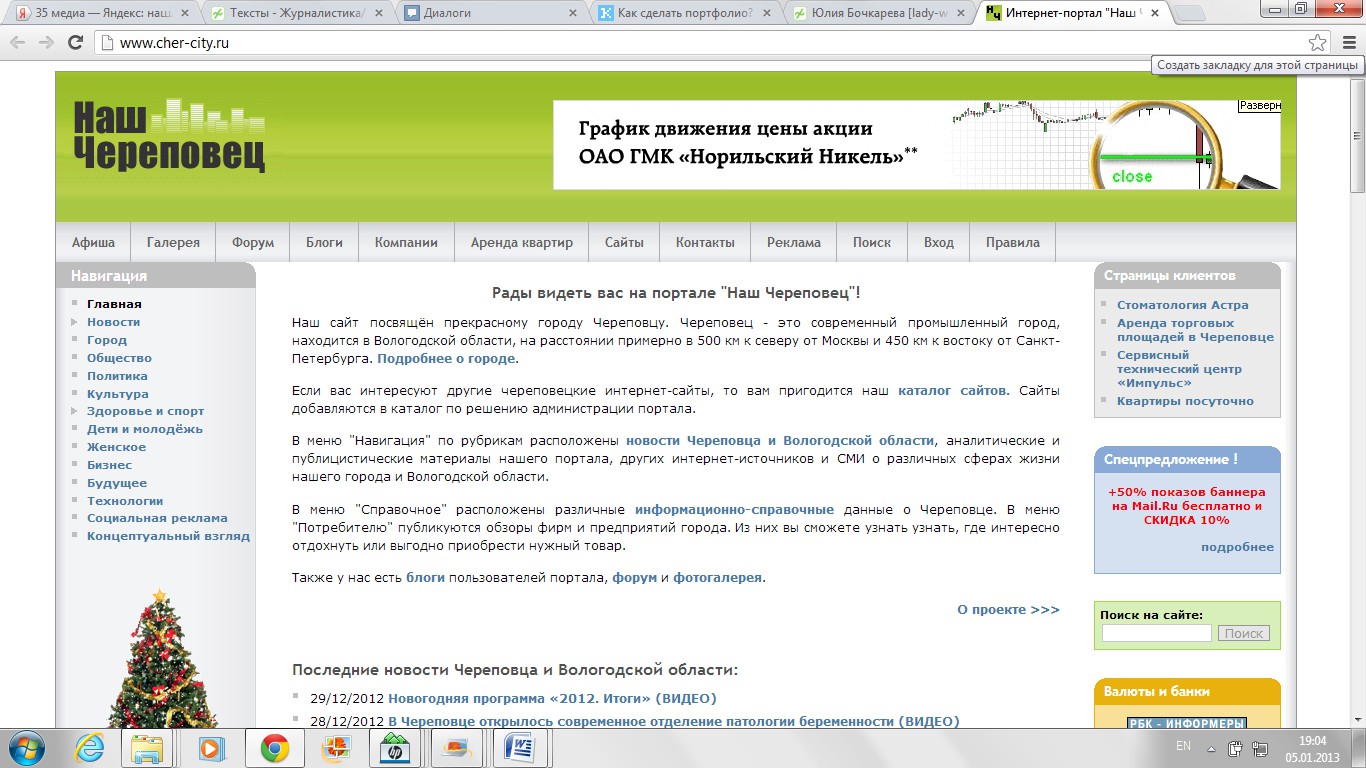Close the Тексты - Журналистика tab

pyautogui.click(x=378, y=13)
